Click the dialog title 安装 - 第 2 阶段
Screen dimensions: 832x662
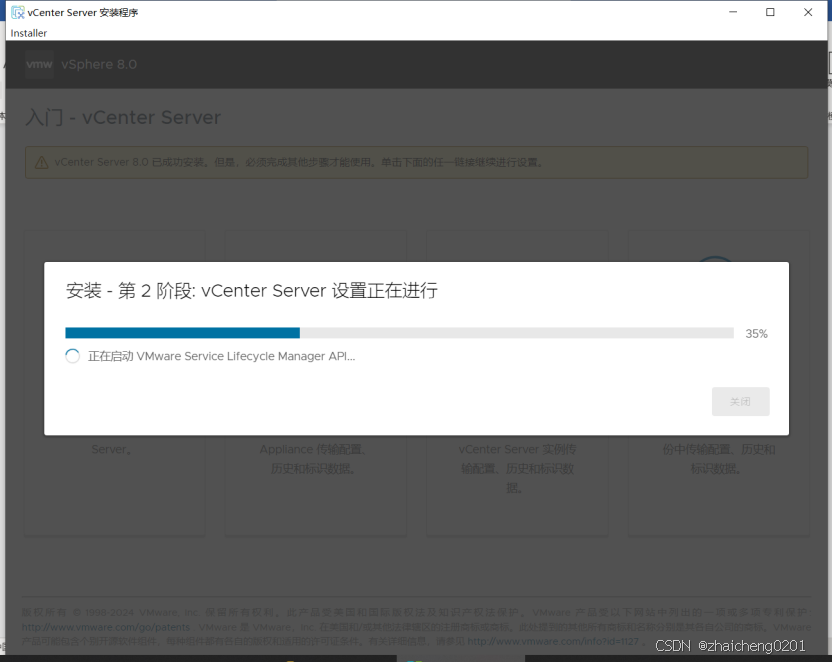pyautogui.click(x=252, y=291)
